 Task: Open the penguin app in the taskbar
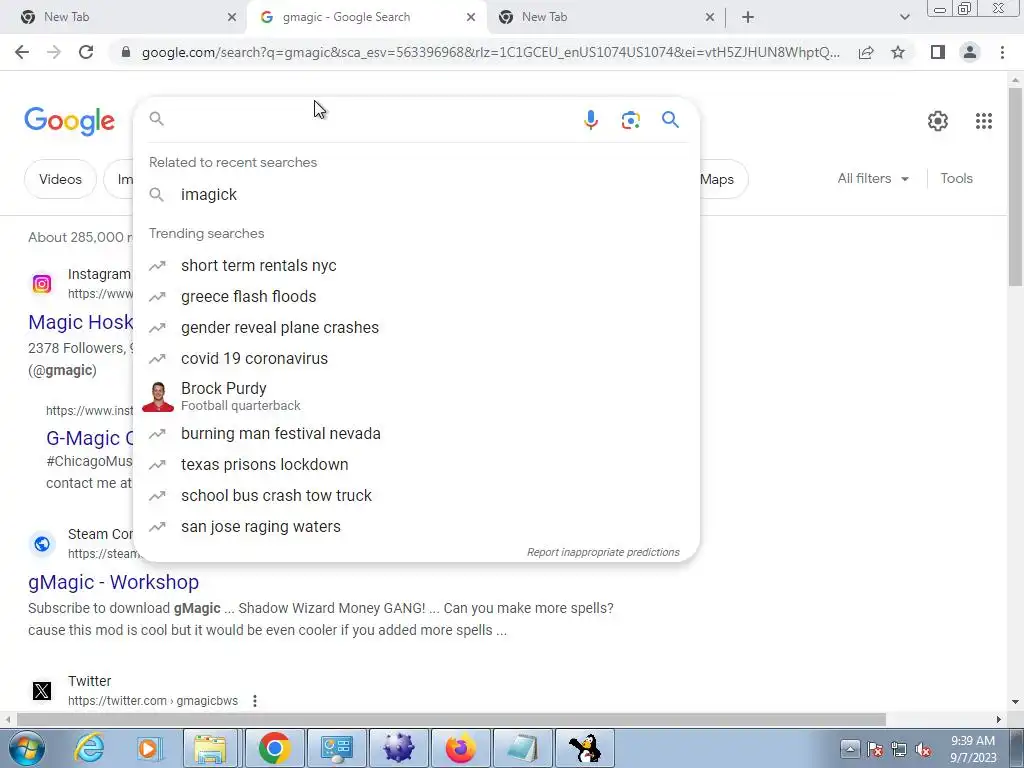[584, 748]
